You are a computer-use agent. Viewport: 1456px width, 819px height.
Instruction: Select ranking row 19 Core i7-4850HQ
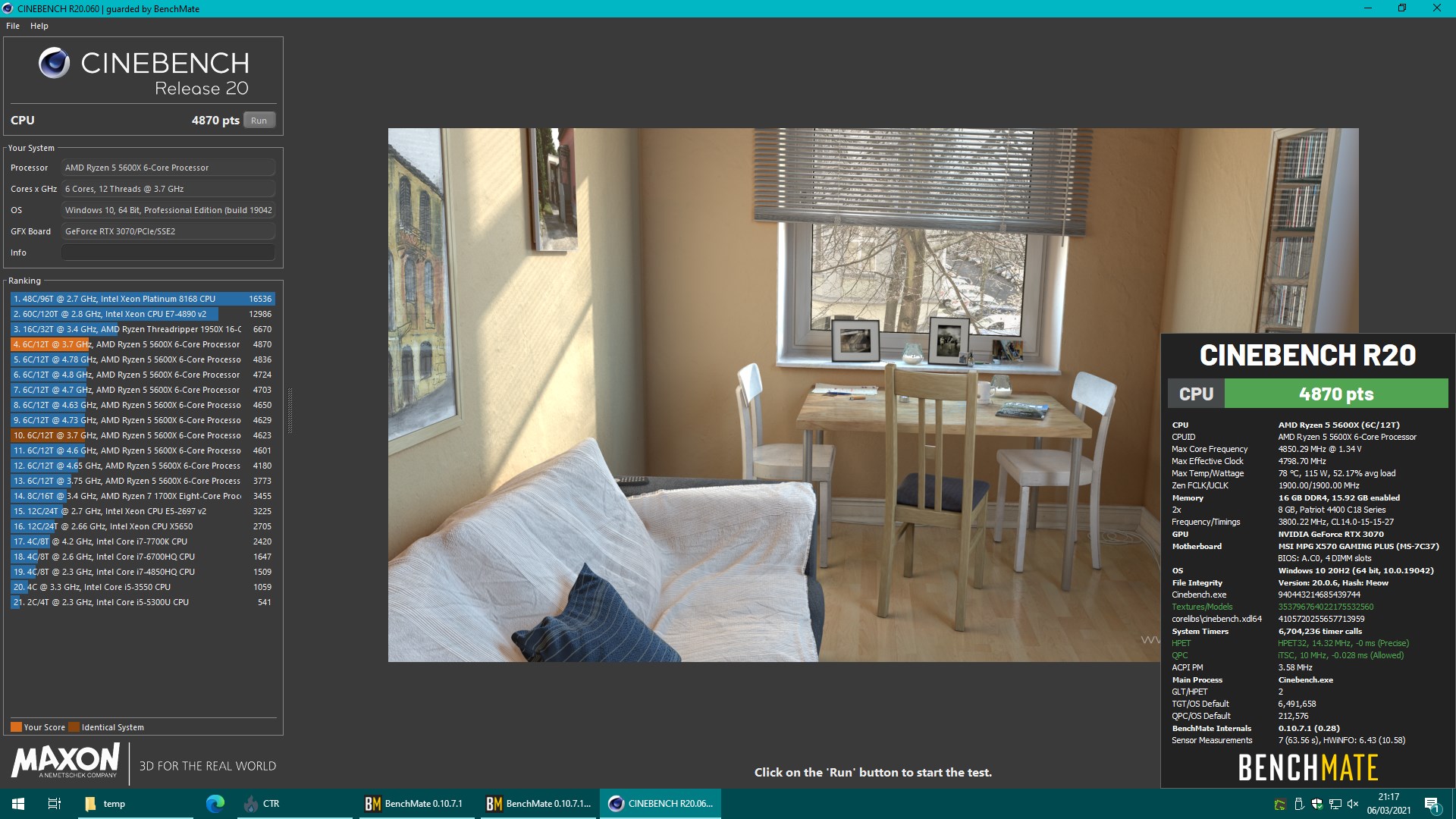click(143, 572)
